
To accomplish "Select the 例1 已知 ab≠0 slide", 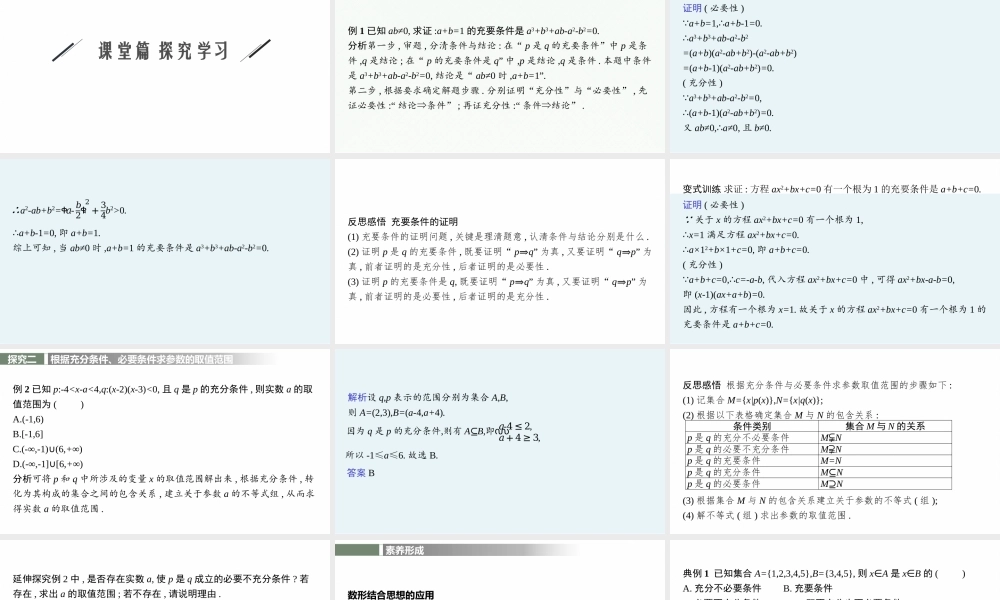I will click(x=499, y=76).
